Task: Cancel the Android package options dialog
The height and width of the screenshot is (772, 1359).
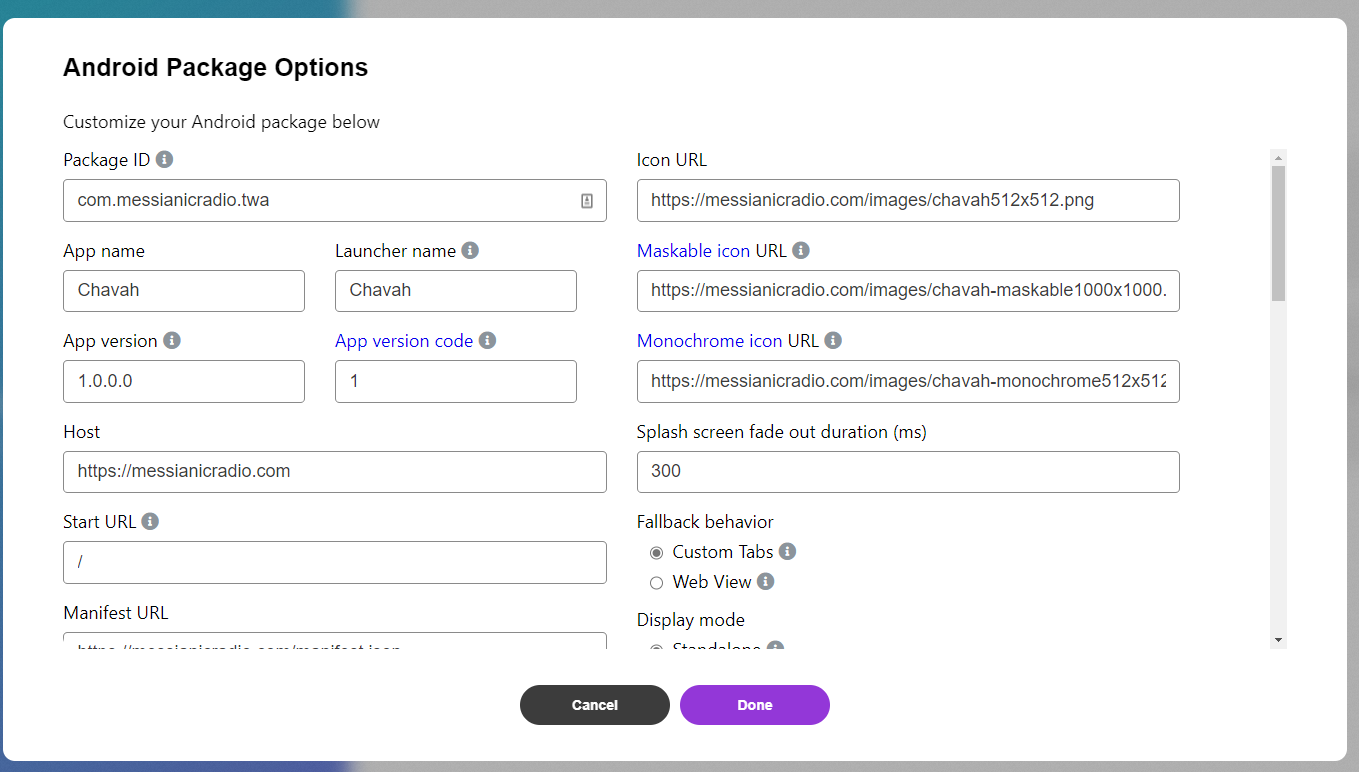Action: [x=594, y=704]
